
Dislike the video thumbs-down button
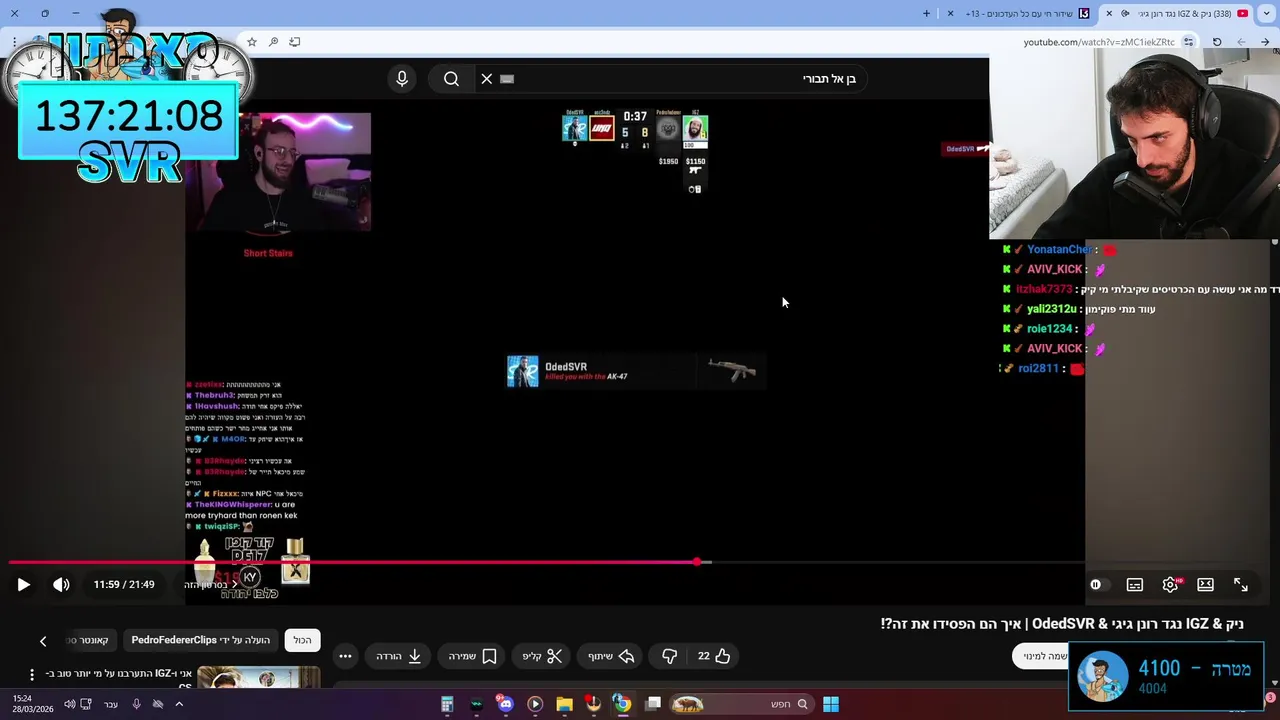(x=670, y=656)
